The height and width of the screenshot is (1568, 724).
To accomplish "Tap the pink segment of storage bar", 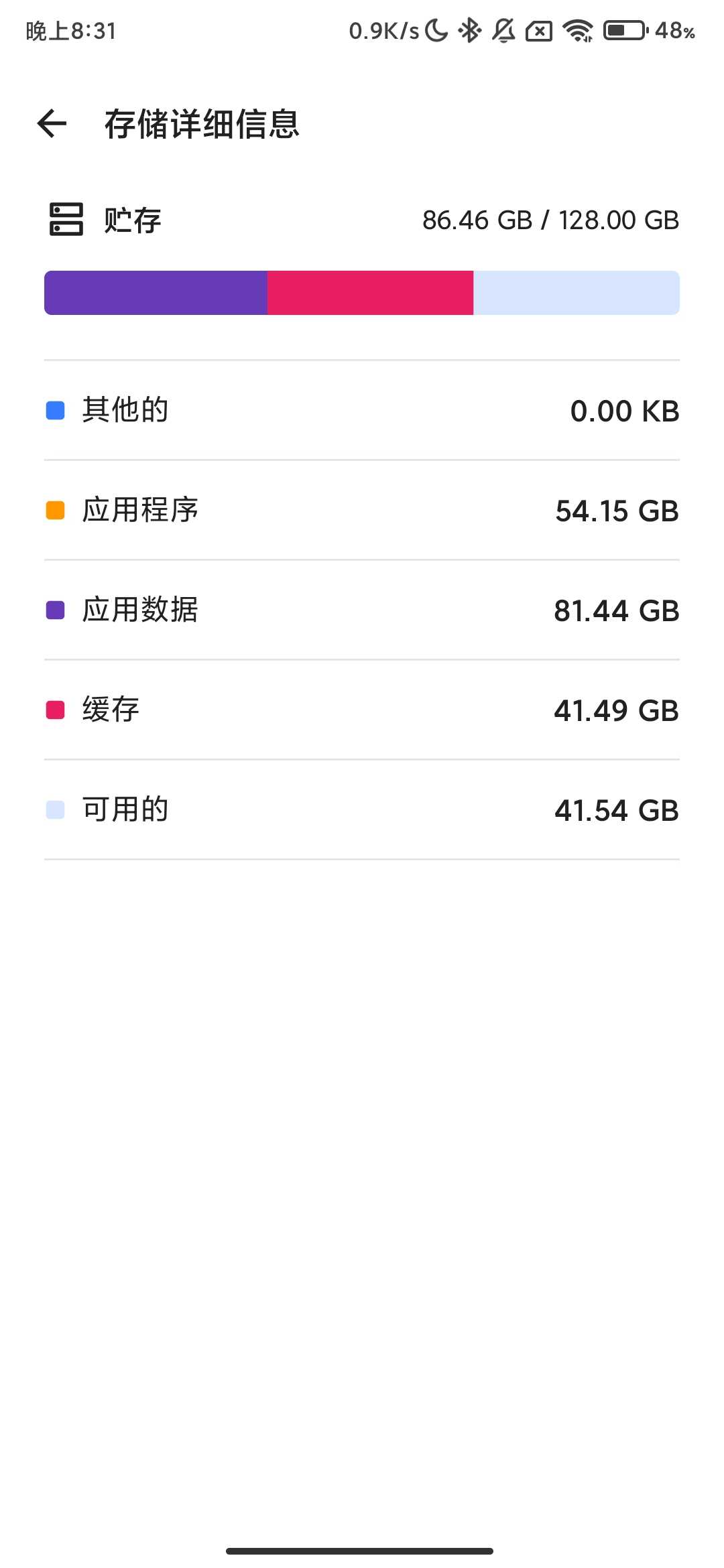I will (370, 293).
